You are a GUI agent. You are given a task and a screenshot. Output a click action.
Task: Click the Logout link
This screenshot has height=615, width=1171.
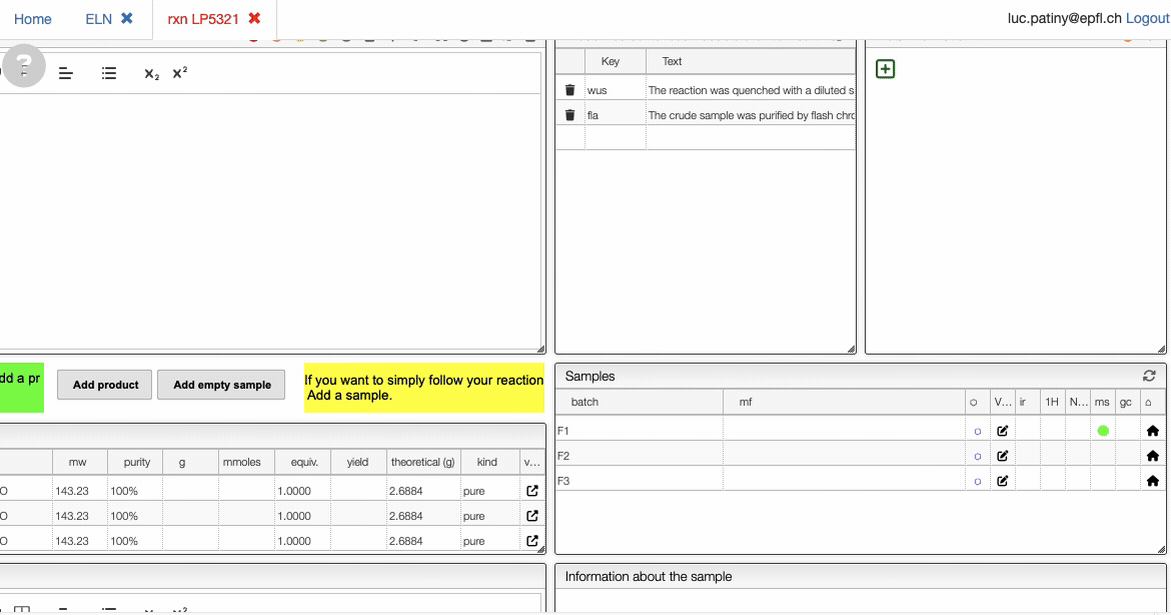pos(1147,19)
